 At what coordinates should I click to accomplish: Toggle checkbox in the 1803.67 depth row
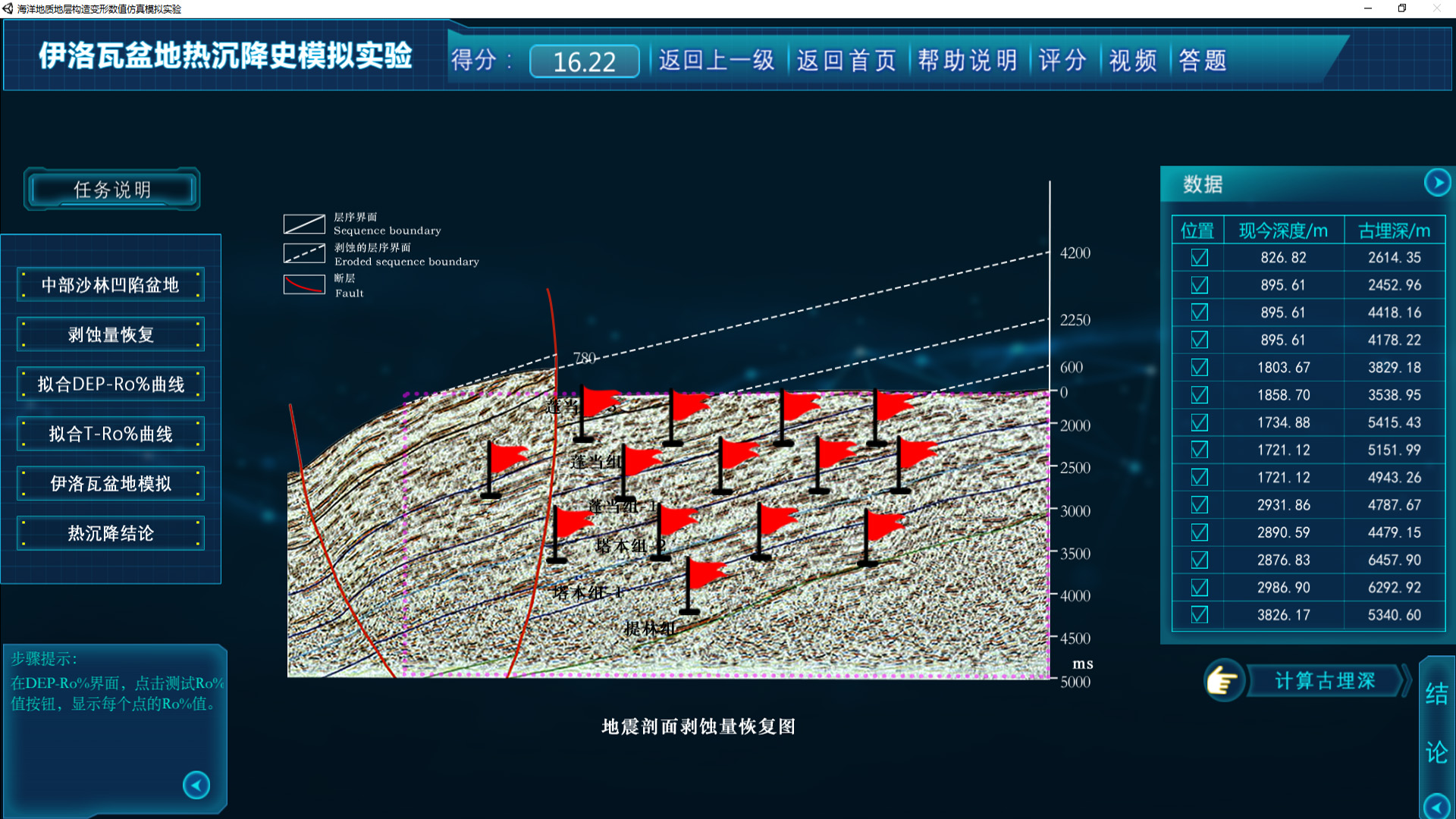coord(1199,368)
